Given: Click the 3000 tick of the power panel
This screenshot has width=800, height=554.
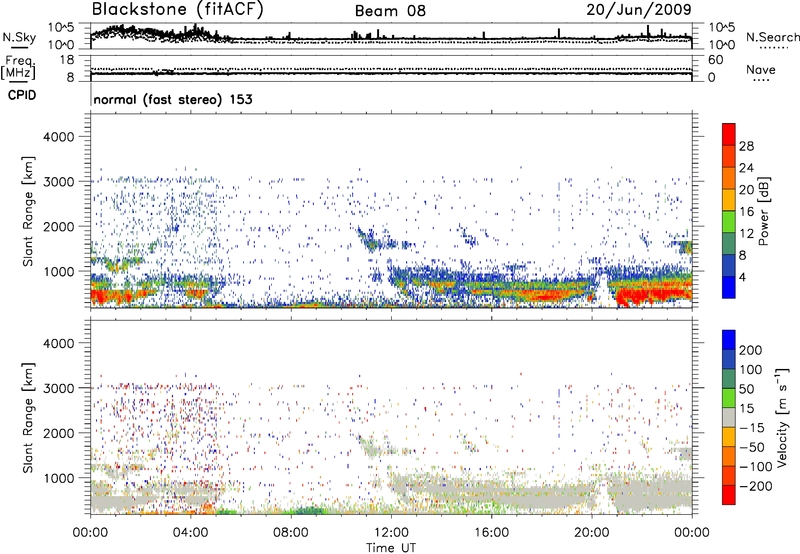Looking at the screenshot, I should click(58, 182).
